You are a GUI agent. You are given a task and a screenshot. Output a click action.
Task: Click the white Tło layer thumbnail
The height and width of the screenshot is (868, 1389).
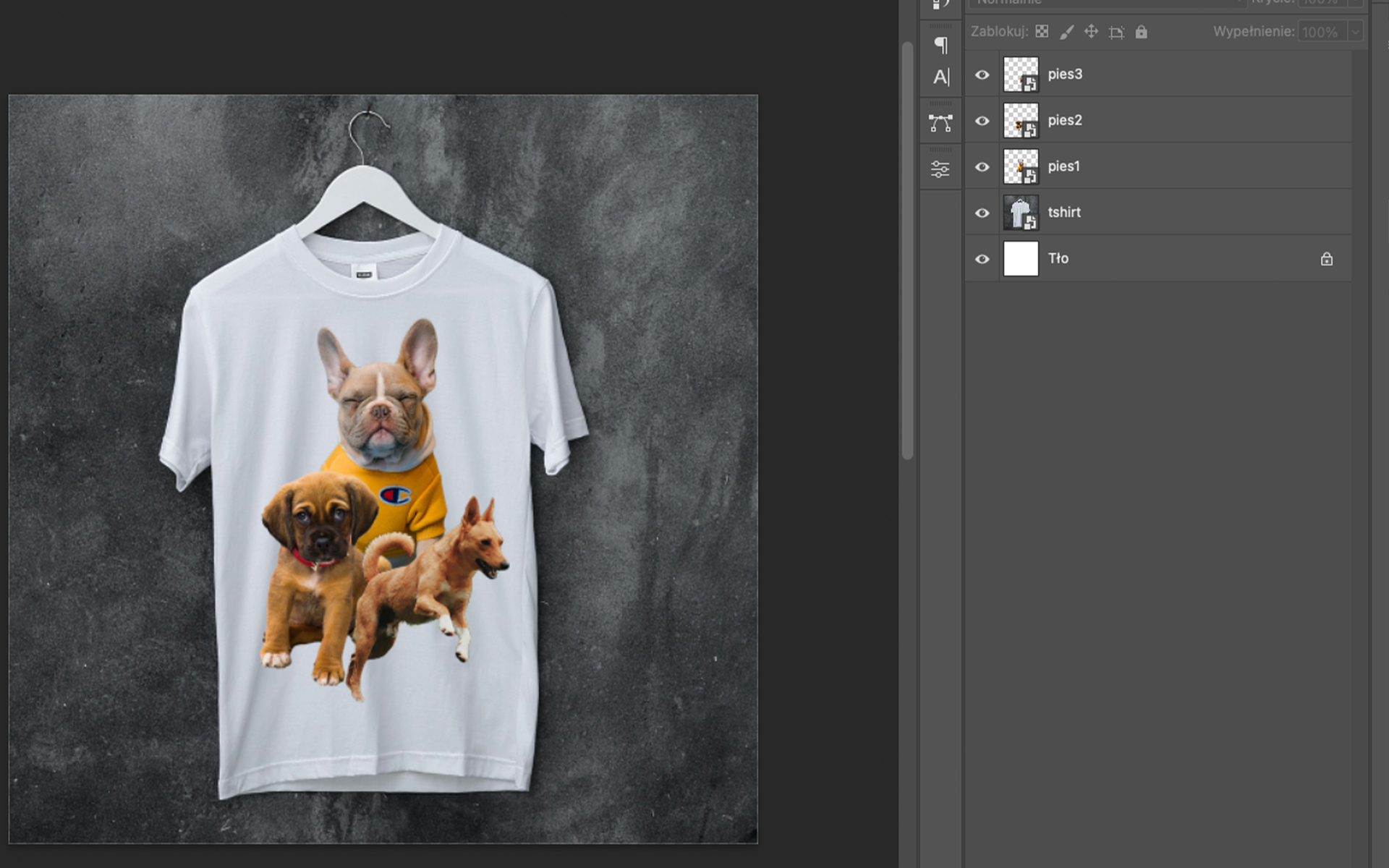point(1021,259)
